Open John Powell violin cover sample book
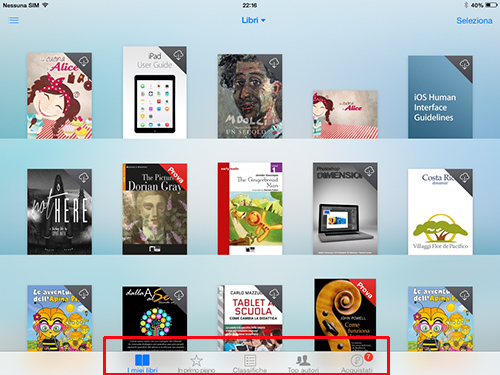The width and height of the screenshot is (500, 375). (345, 315)
